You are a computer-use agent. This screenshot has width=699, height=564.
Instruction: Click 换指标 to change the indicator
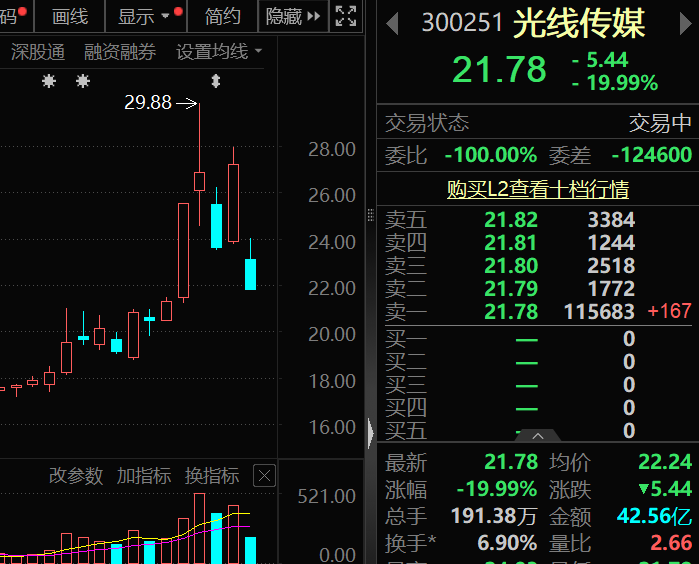pos(212,476)
